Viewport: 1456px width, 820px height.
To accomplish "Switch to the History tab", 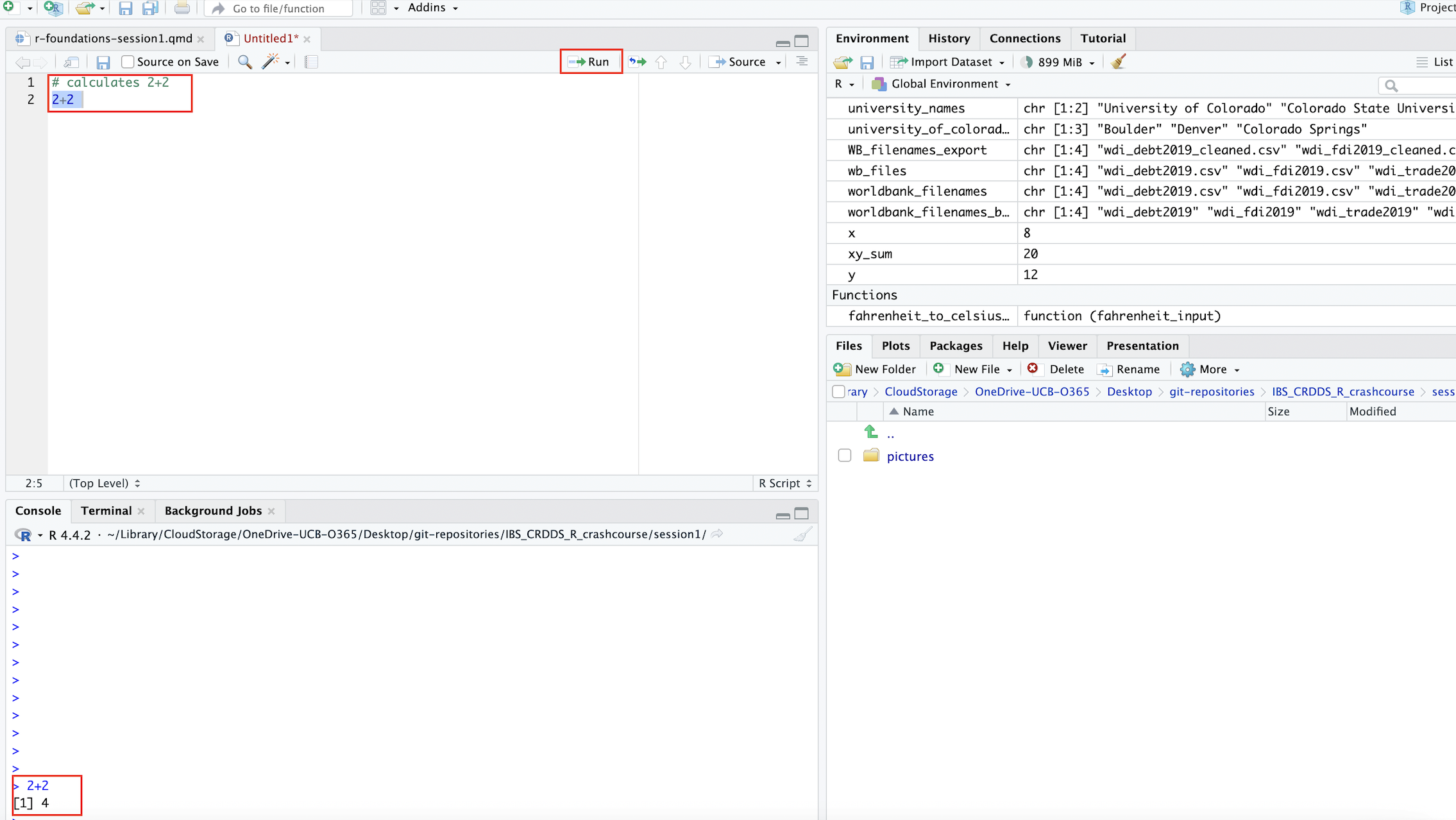I will (949, 38).
